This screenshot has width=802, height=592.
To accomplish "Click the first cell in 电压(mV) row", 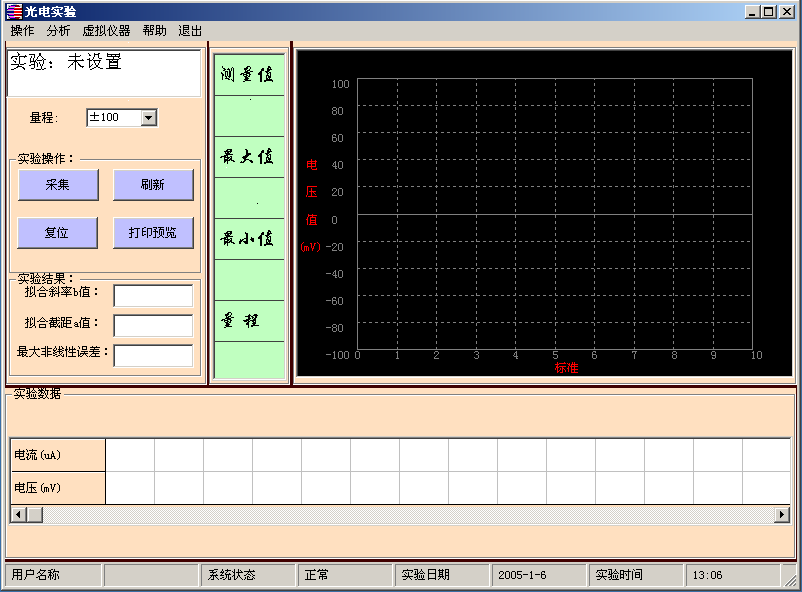I will tap(130, 488).
